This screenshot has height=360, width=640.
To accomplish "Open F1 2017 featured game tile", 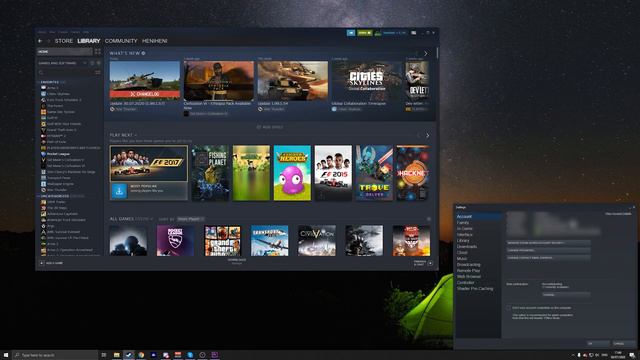I will (149, 163).
